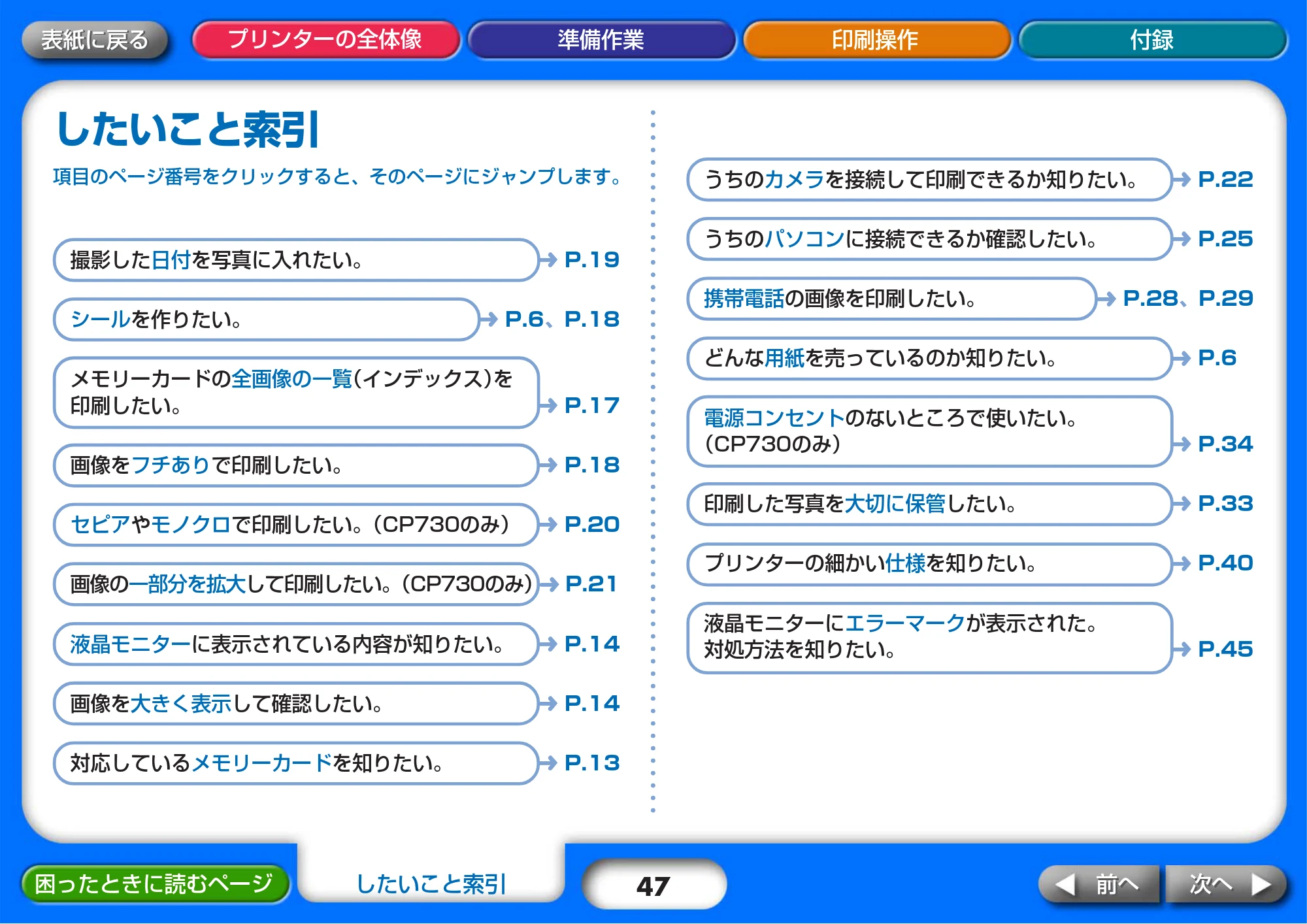Screen dimensions: 1307x924
Task: Jump to P.13 for メモリーカード
Action: (591, 763)
